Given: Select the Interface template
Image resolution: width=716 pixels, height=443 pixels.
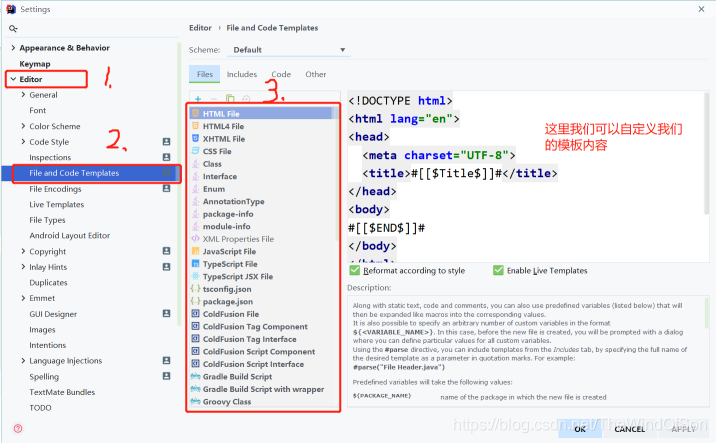Looking at the screenshot, I should point(220,176).
